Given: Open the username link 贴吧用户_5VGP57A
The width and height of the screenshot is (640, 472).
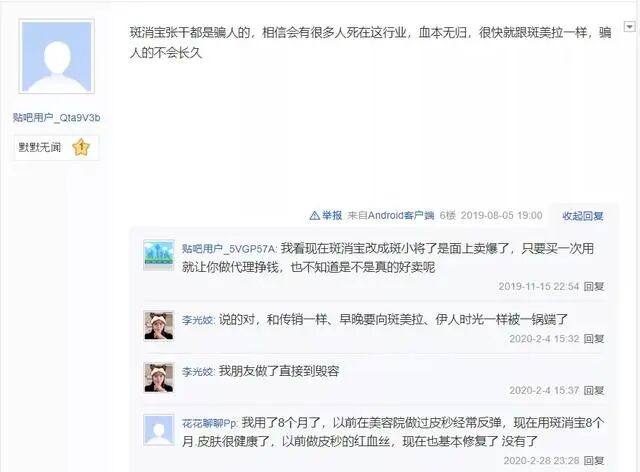Looking at the screenshot, I should click(x=229, y=249).
